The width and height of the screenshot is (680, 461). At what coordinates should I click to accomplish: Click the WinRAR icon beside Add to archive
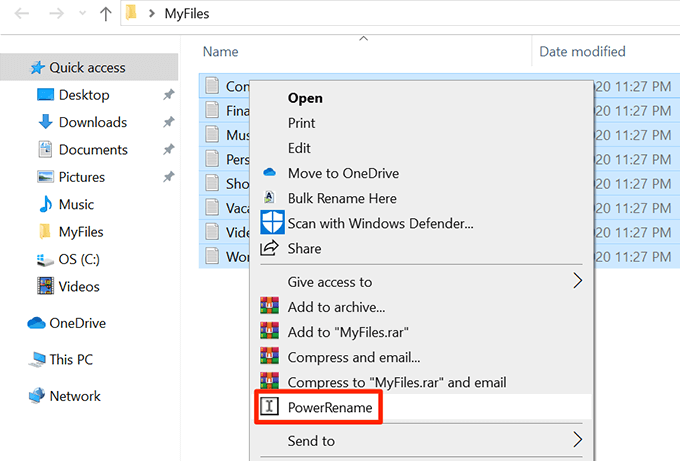click(x=269, y=307)
